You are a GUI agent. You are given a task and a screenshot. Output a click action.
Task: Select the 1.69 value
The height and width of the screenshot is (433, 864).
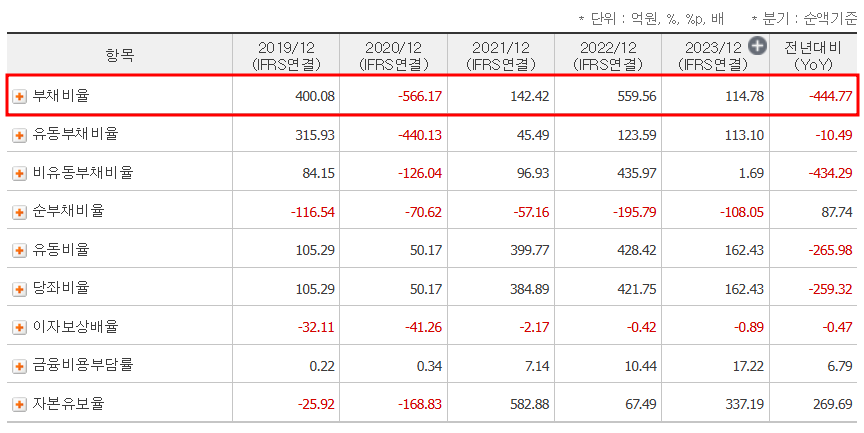tap(752, 174)
